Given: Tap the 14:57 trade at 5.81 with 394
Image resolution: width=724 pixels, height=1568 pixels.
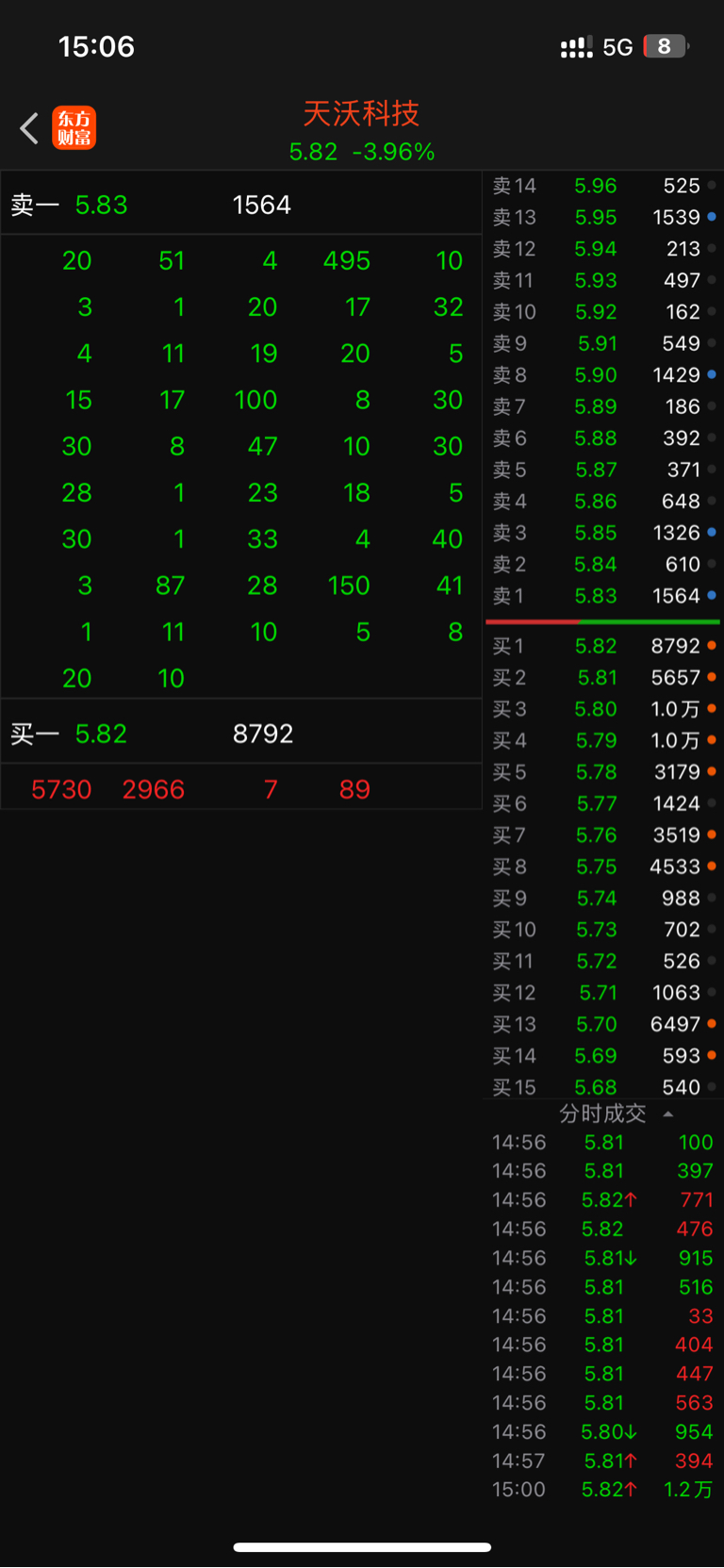Looking at the screenshot, I should (x=603, y=1461).
